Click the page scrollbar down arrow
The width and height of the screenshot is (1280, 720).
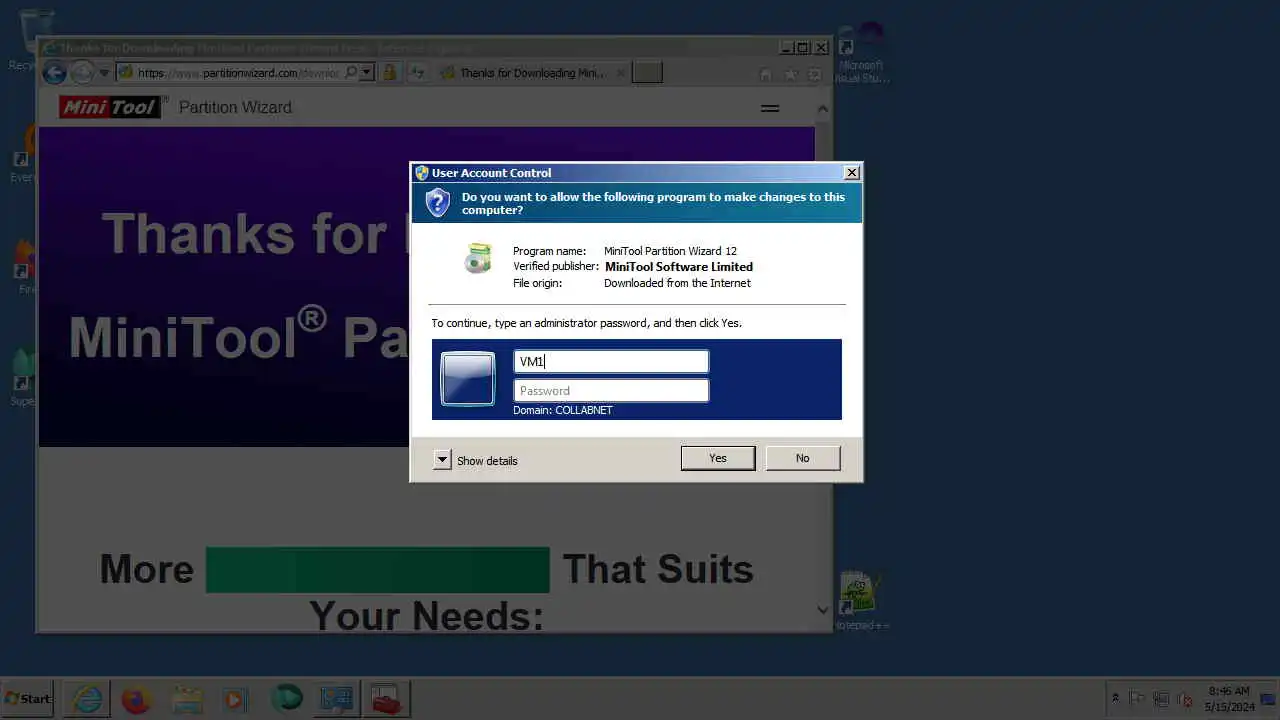pos(823,609)
